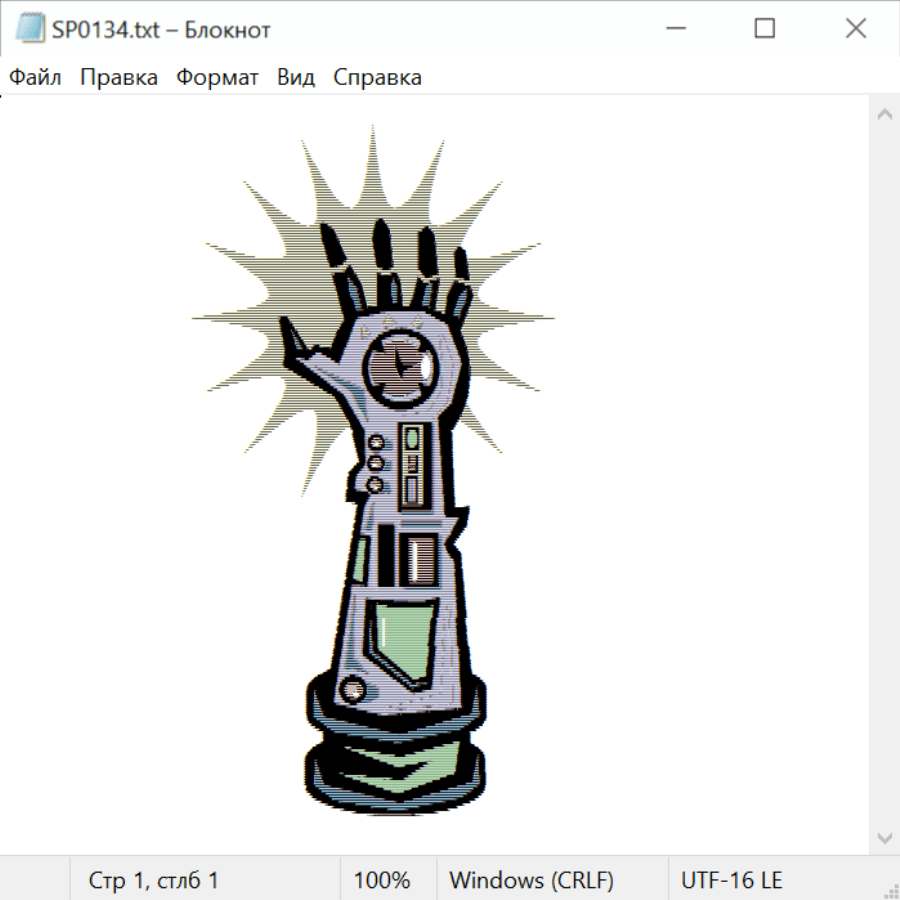900x900 pixels.
Task: Open the Вид menu
Action: point(296,78)
